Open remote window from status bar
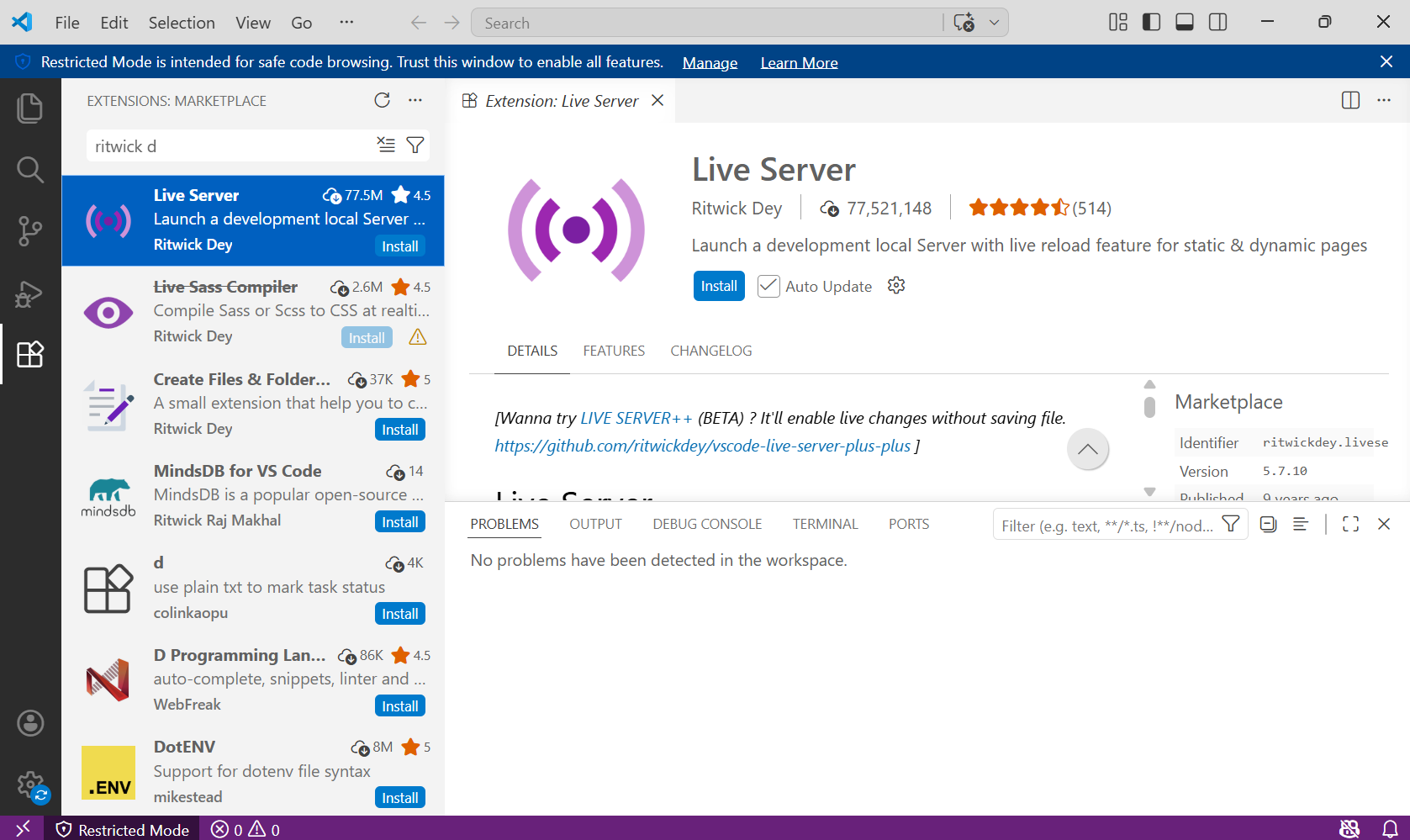This screenshot has width=1410, height=840. [x=23, y=828]
